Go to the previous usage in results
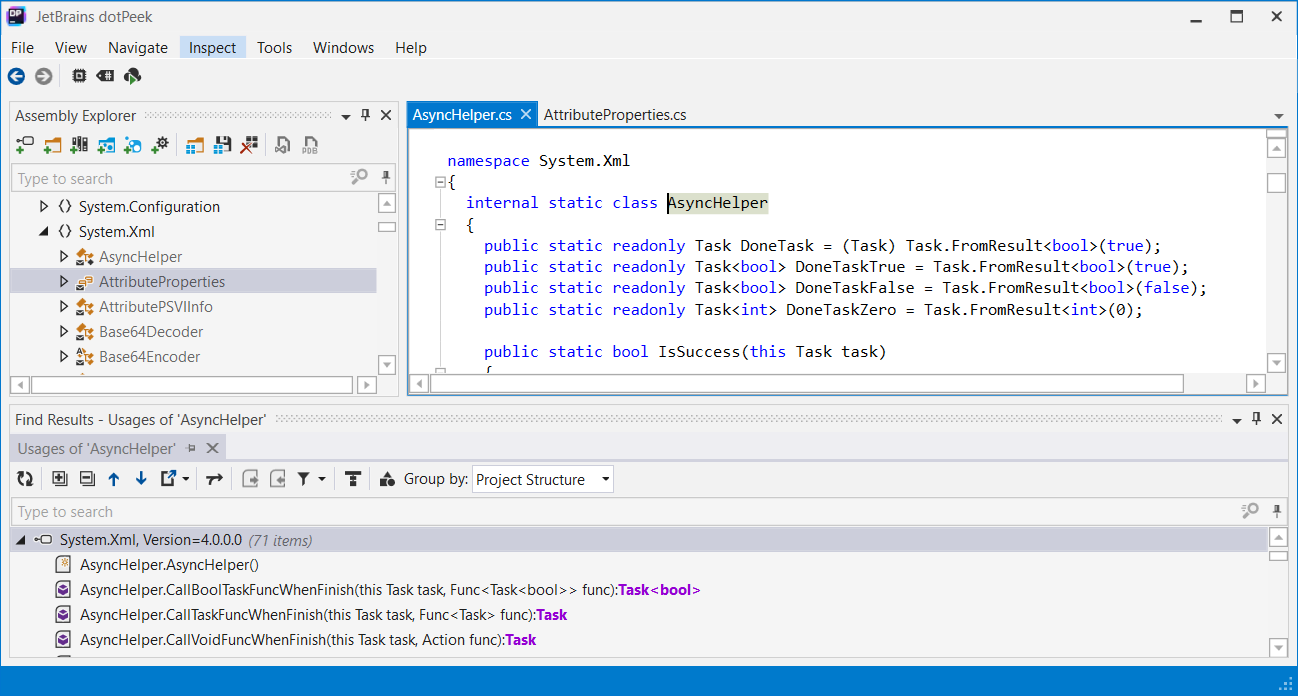The height and width of the screenshot is (696, 1298). 113,478
